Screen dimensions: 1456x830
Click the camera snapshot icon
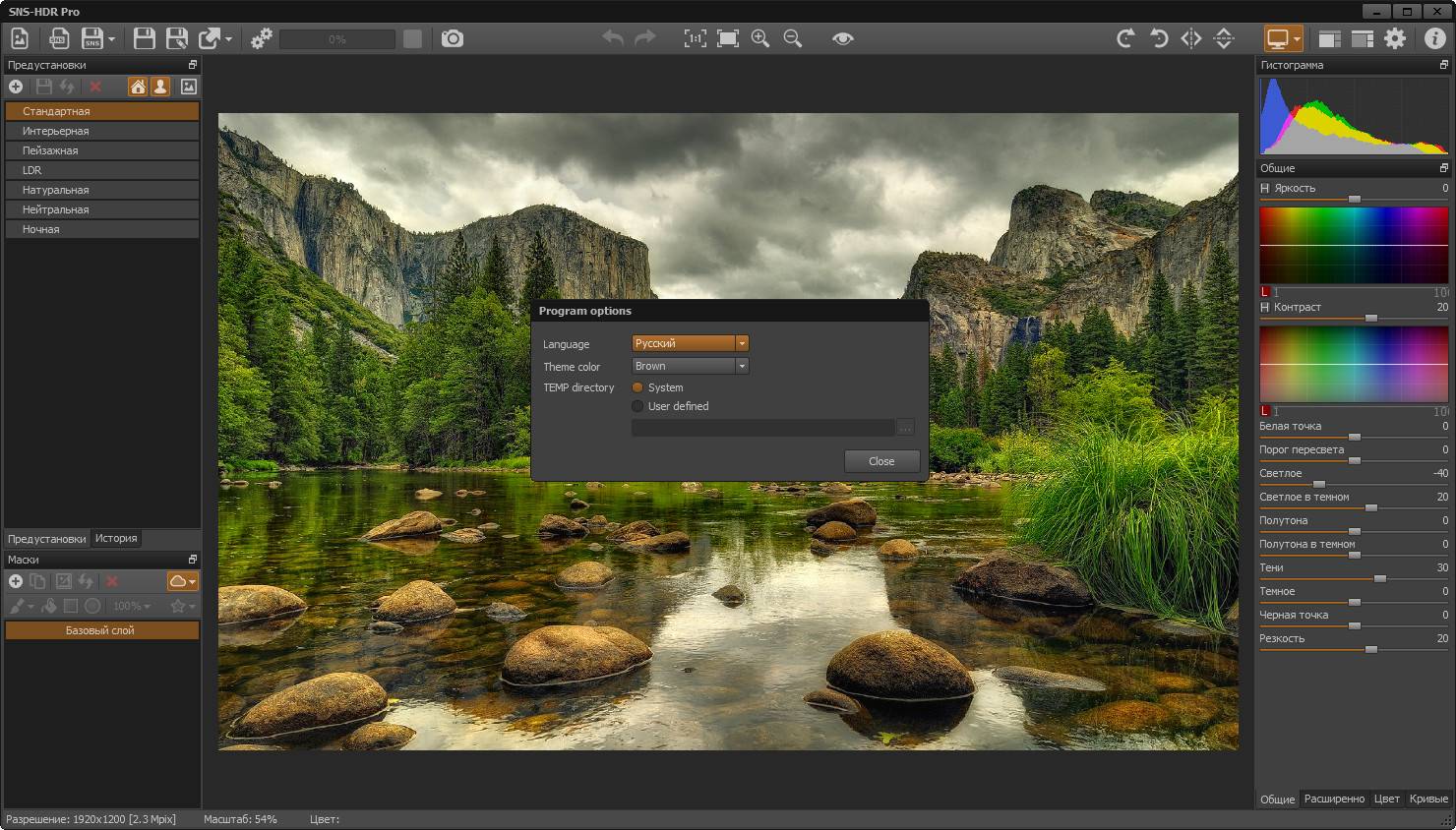(453, 38)
